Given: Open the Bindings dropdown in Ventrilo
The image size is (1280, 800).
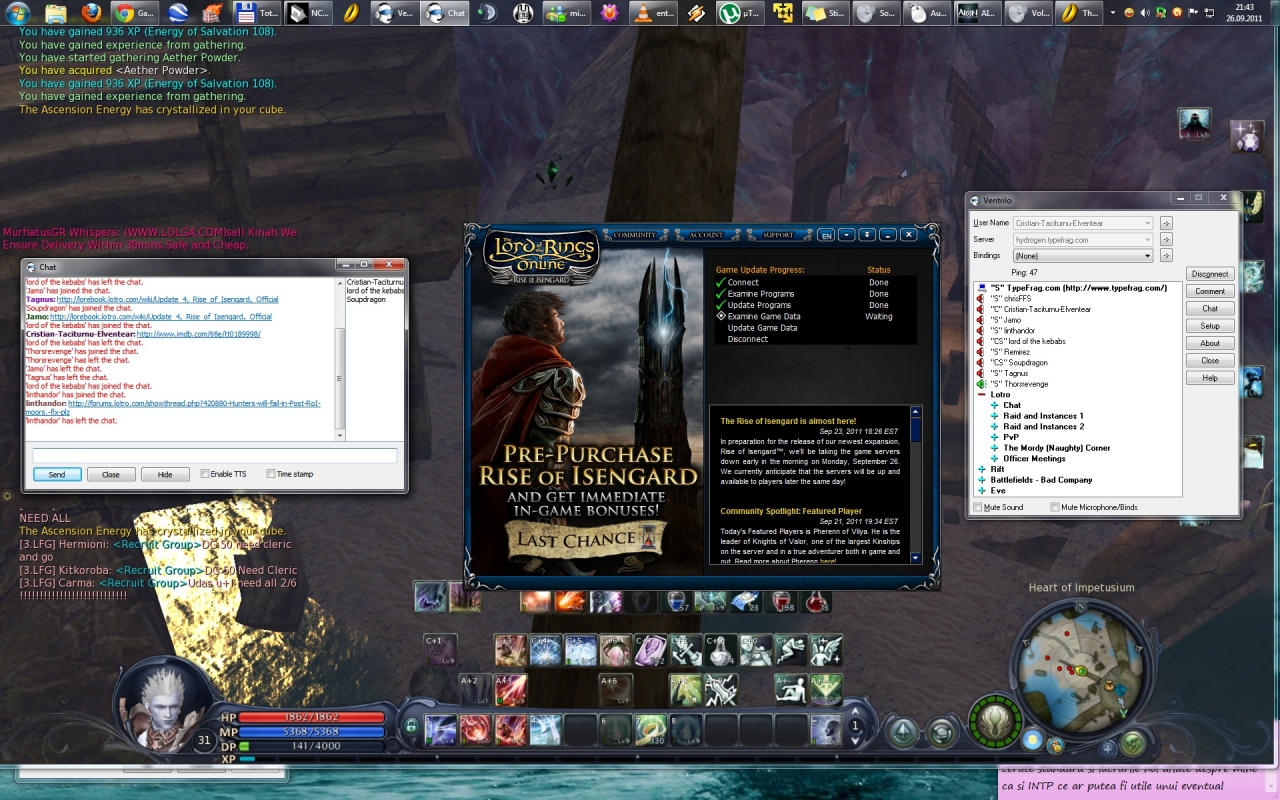Looking at the screenshot, I should pos(1083,256).
